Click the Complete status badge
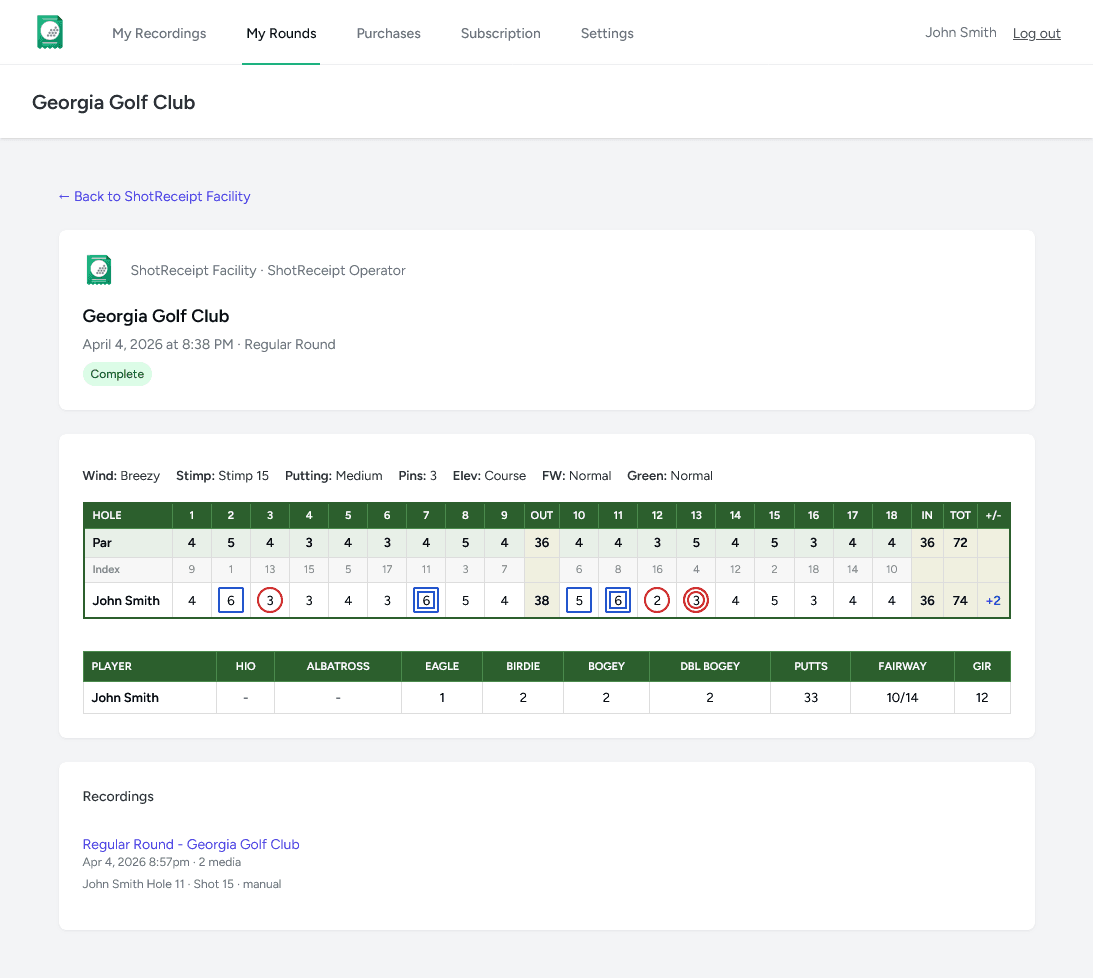Viewport: 1093px width, 978px height. (x=117, y=373)
